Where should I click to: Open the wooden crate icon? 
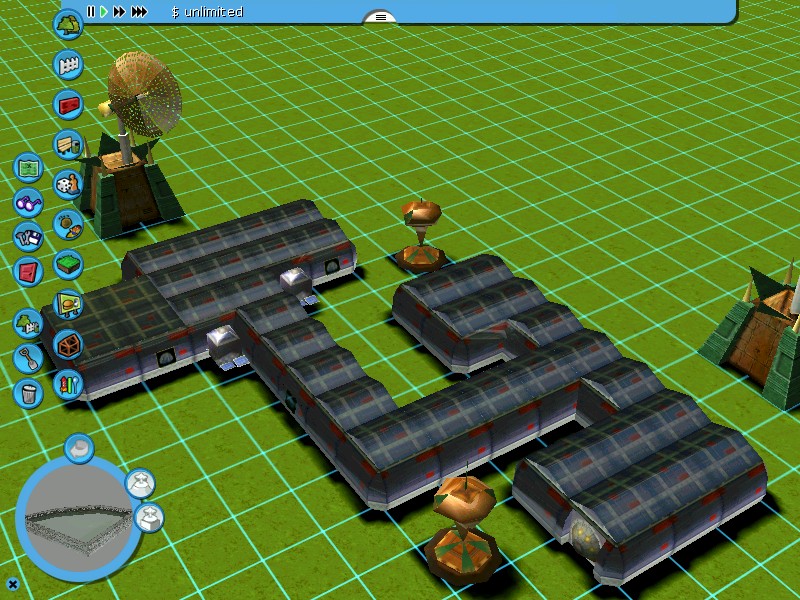point(68,345)
